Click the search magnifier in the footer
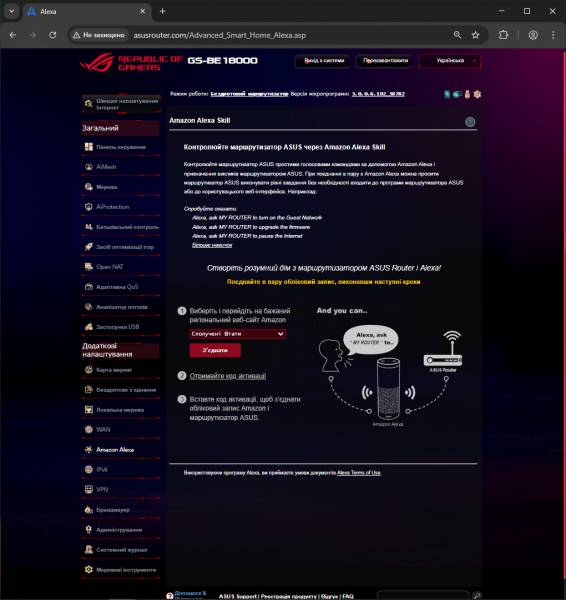566x600 pixels. point(476,595)
